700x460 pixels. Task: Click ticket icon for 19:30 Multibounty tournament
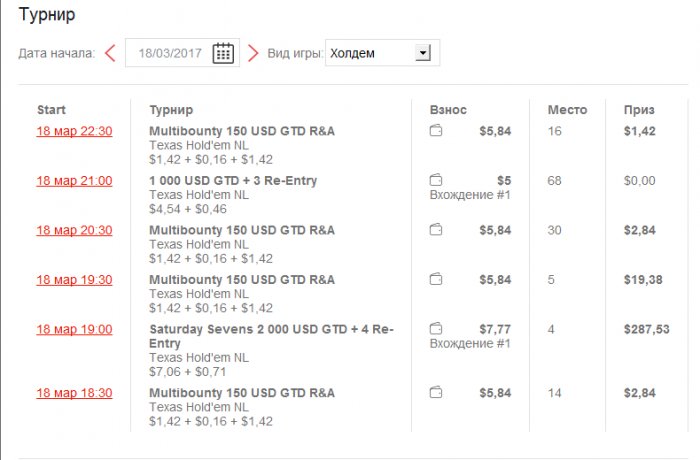click(x=436, y=280)
